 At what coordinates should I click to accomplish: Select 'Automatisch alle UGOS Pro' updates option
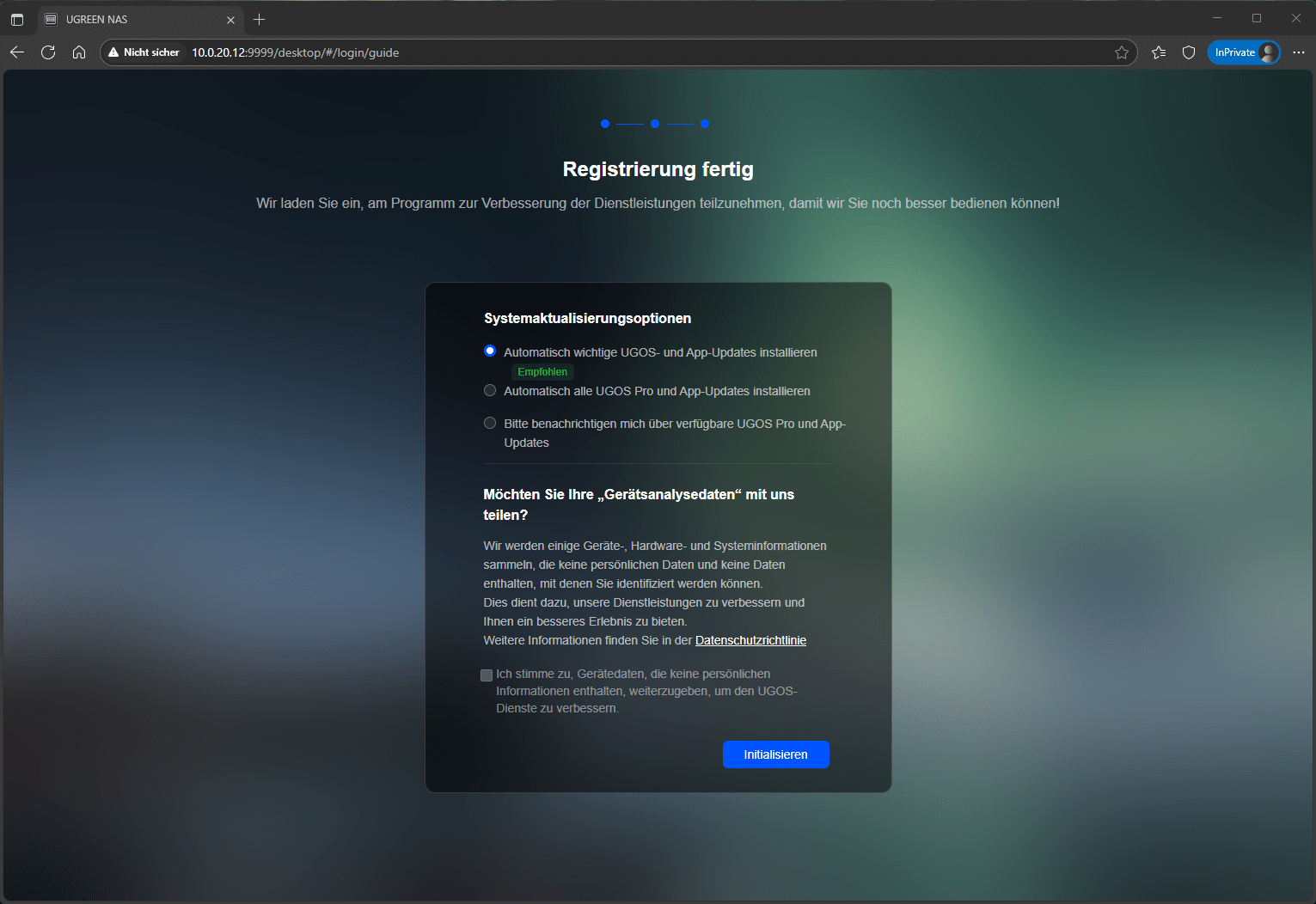click(490, 391)
